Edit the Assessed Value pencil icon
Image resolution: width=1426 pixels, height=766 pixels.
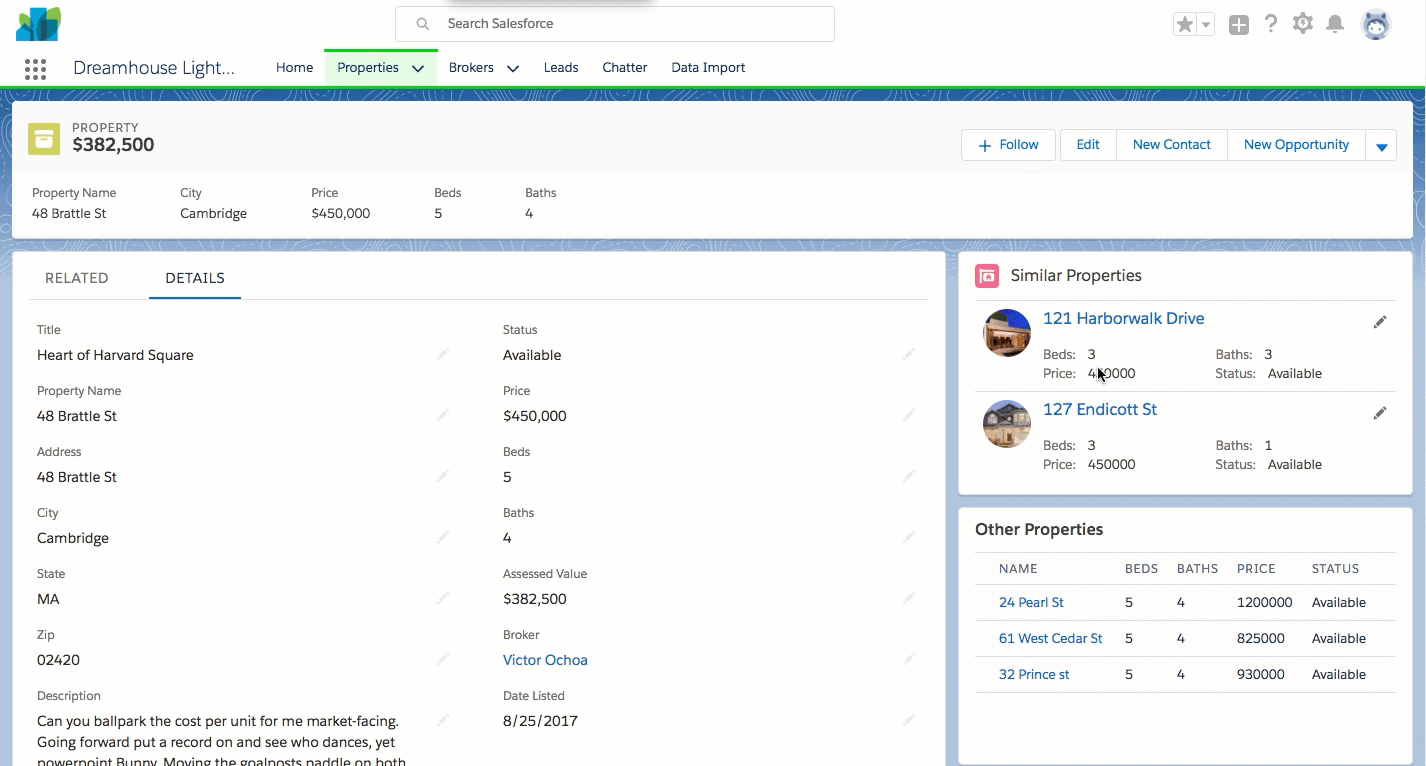[909, 598]
